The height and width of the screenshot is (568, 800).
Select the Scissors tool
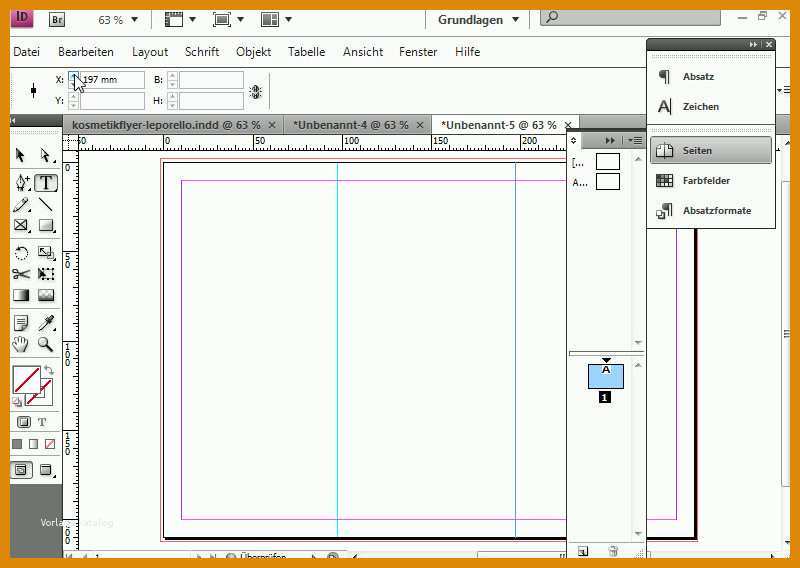point(21,274)
